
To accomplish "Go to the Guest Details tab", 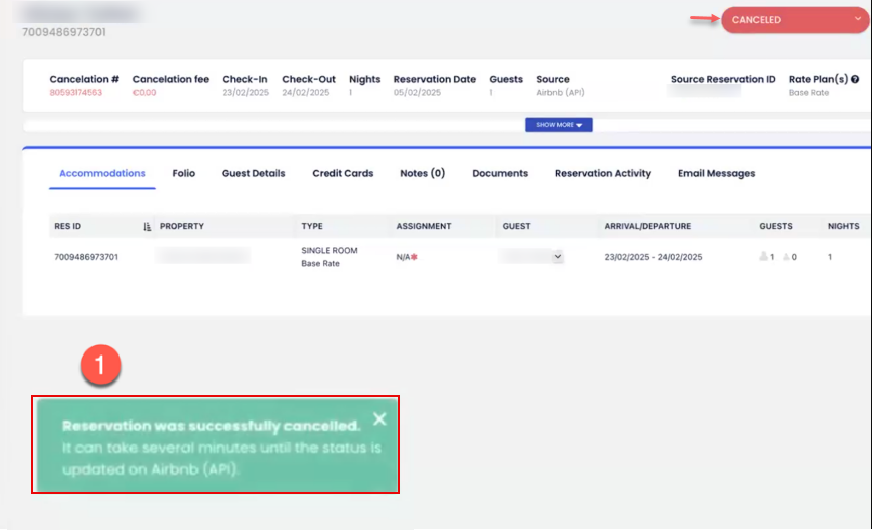I will pos(253,173).
